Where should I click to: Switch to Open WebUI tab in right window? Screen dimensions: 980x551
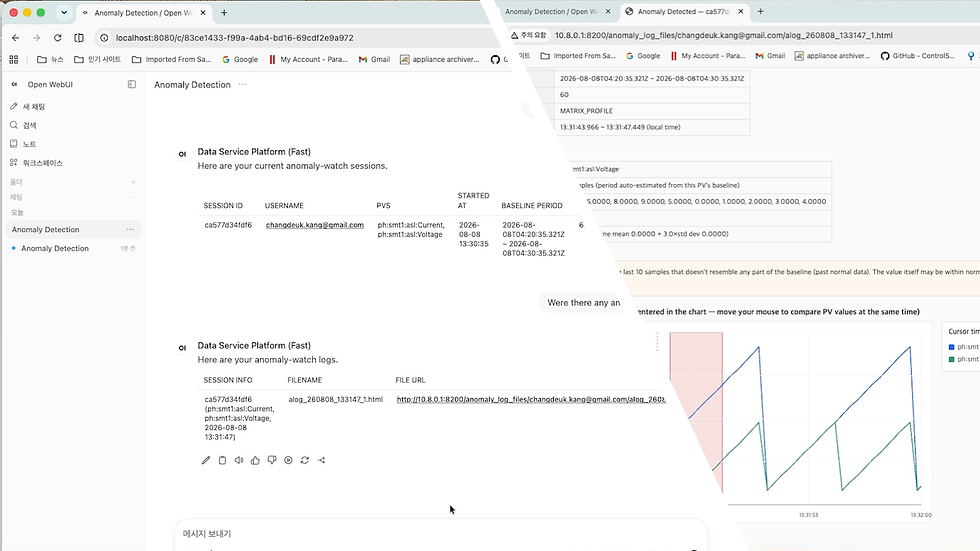(x=550, y=11)
